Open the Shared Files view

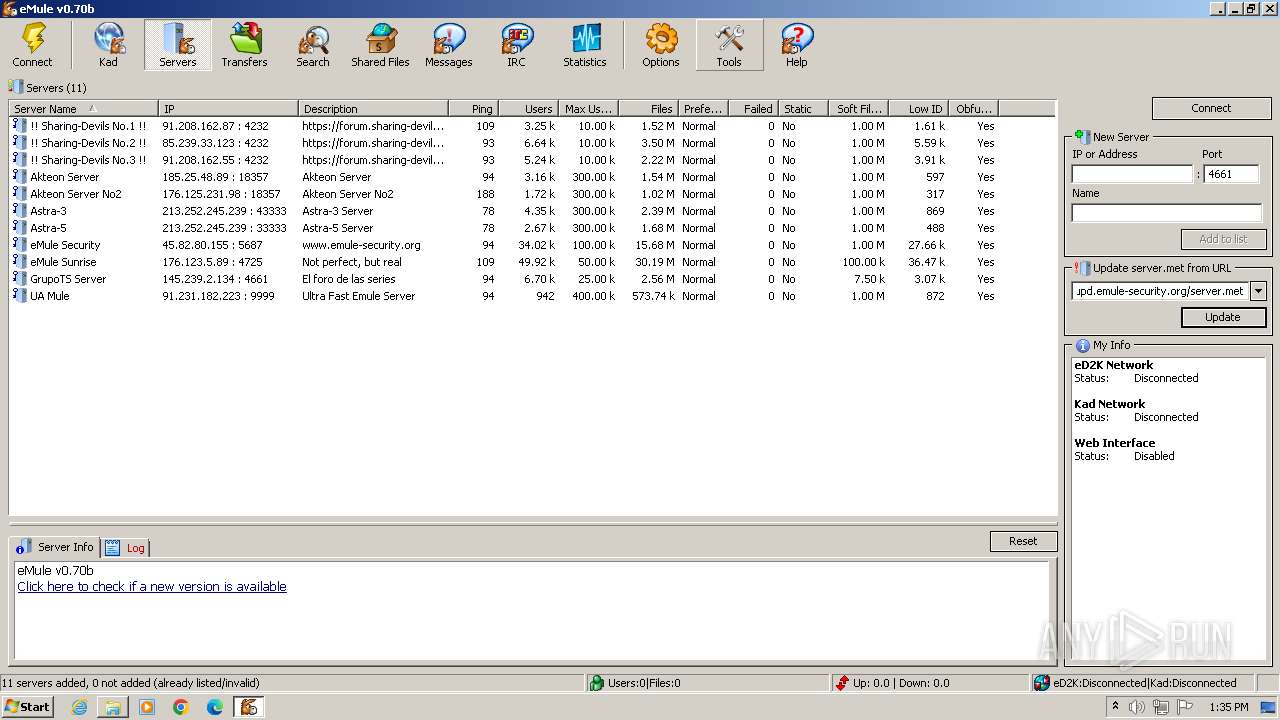click(380, 46)
